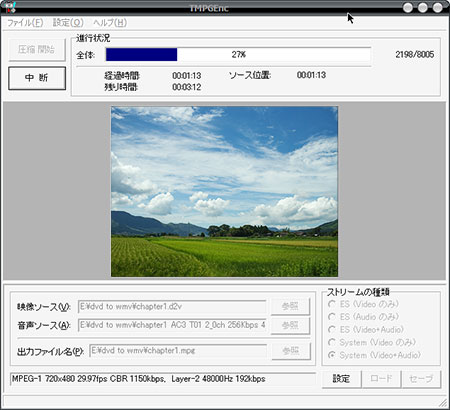This screenshot has height=410, width=450.
Task: Click the 出力ファイル名 output file field
Action: 178,351
